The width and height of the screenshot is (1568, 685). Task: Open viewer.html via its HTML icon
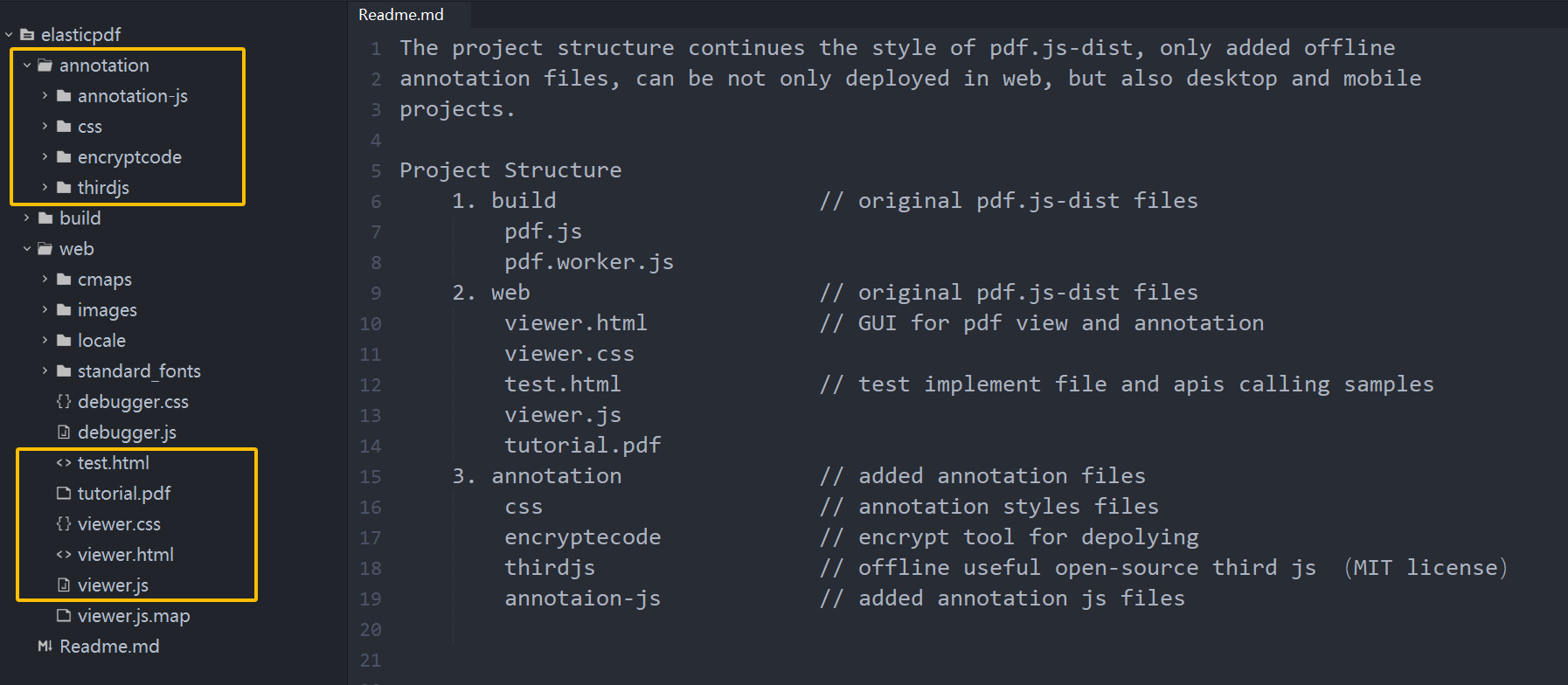[63, 554]
